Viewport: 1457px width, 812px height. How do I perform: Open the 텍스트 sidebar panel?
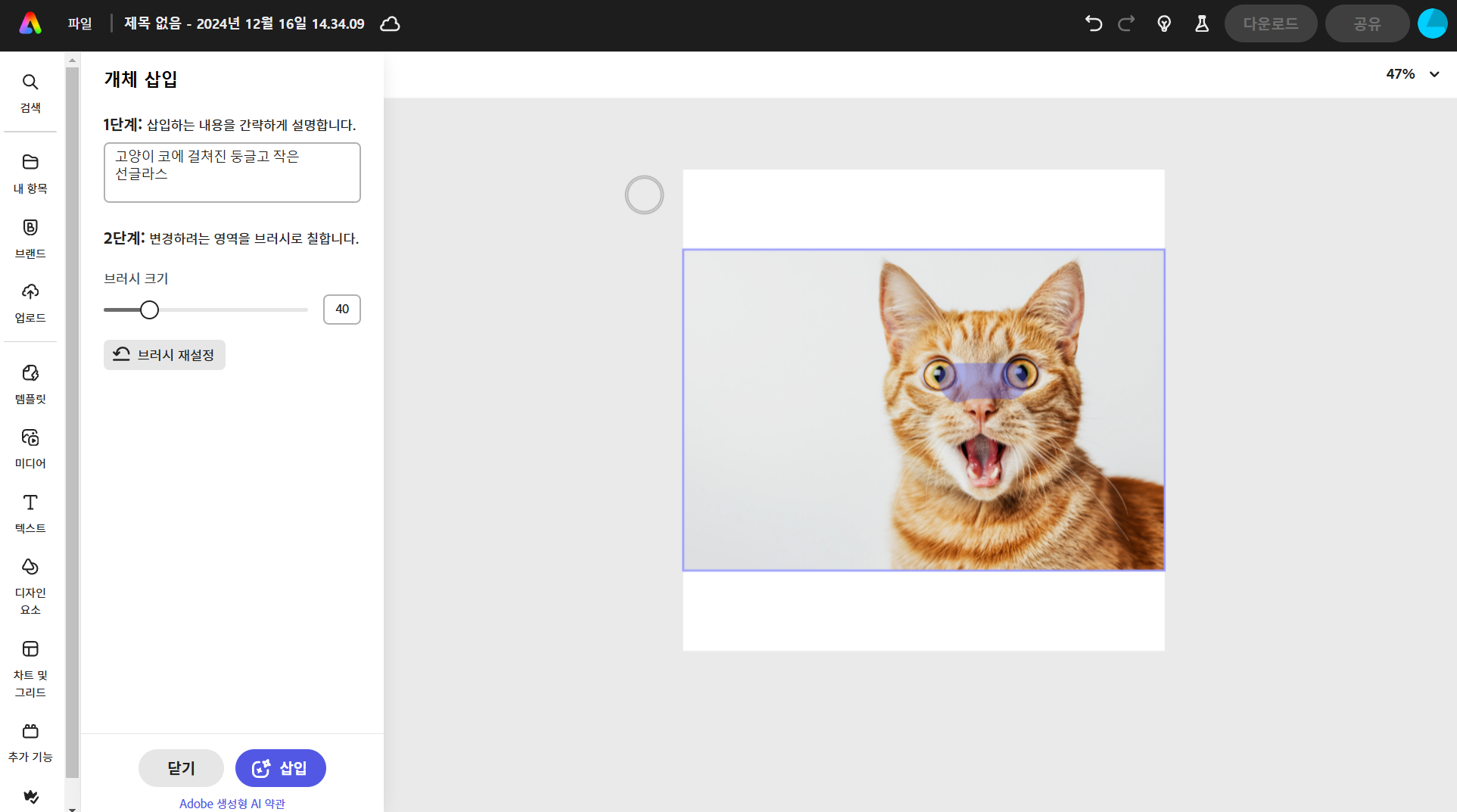pyautogui.click(x=30, y=513)
